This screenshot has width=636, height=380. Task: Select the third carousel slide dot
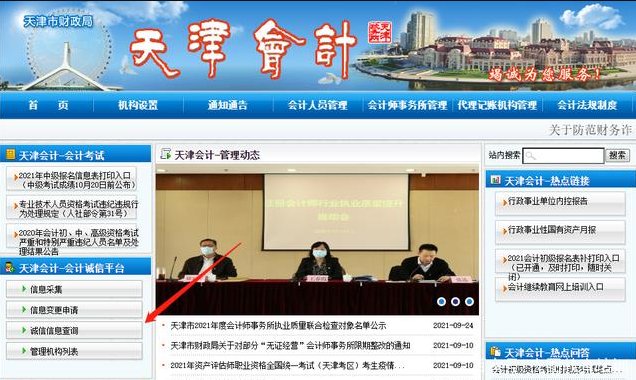coord(469,301)
